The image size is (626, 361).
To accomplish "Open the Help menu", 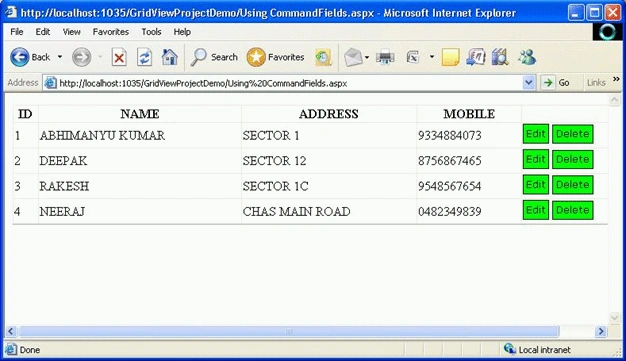I will click(x=182, y=32).
